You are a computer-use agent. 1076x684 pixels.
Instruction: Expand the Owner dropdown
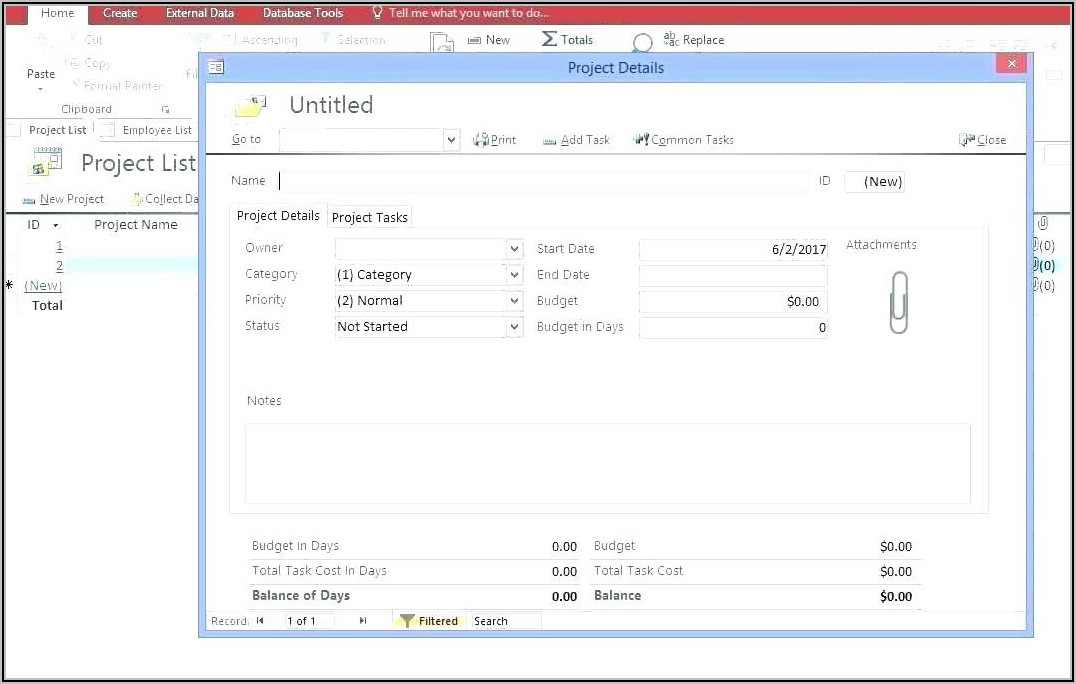tap(514, 249)
